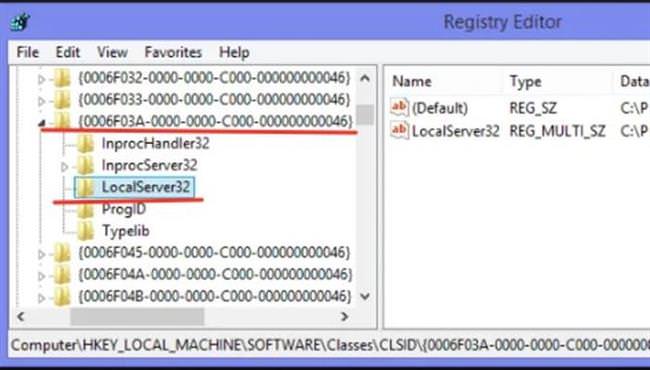The width and height of the screenshot is (650, 370).
Task: Click the ProgID folder icon
Action: click(86, 210)
